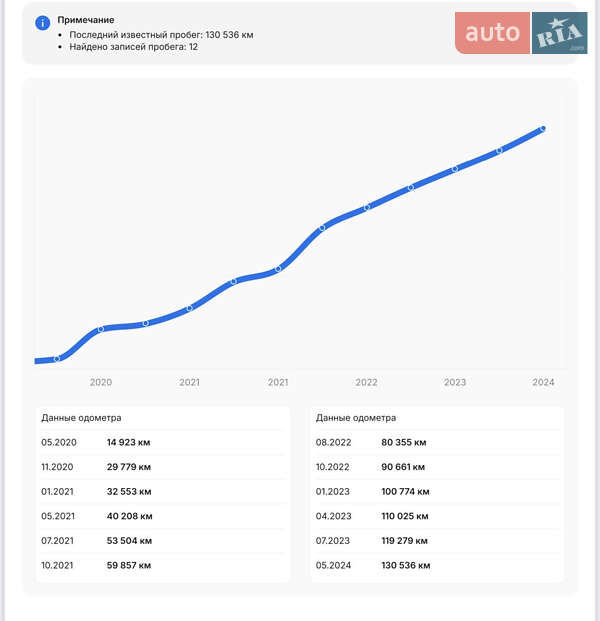The image size is (600, 621).
Task: Select the first data point on the mileage line
Action: (x=57, y=358)
